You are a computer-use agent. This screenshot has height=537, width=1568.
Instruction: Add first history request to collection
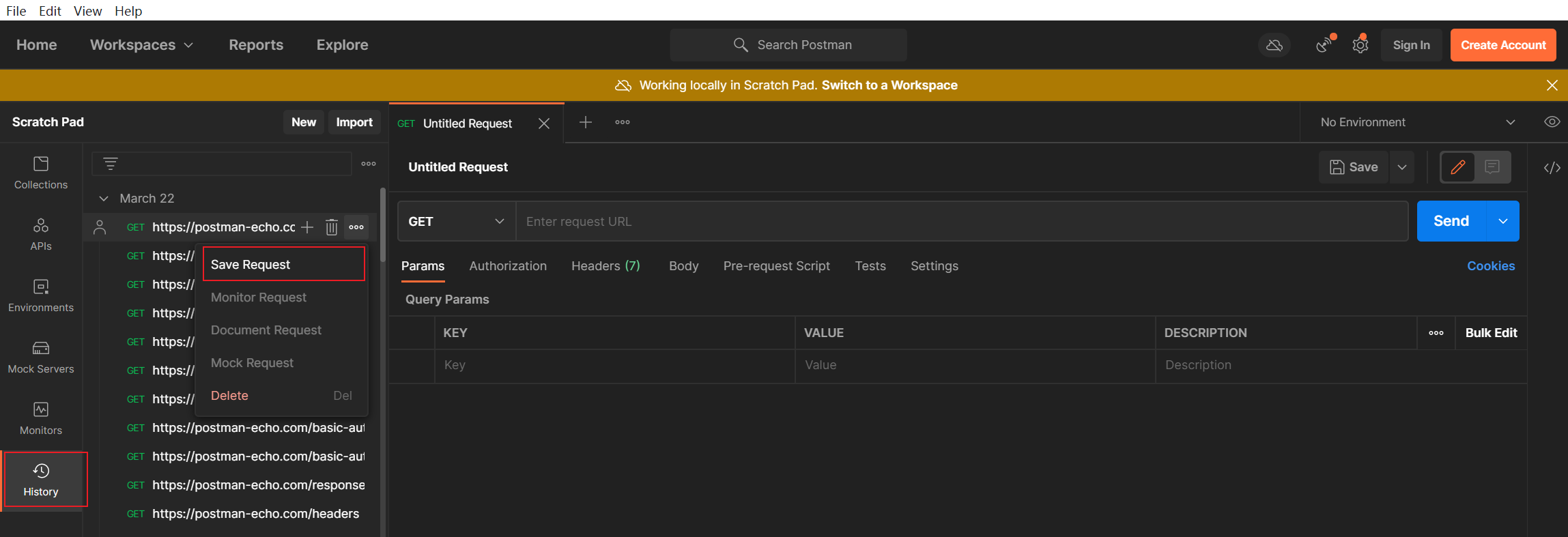pyautogui.click(x=307, y=227)
